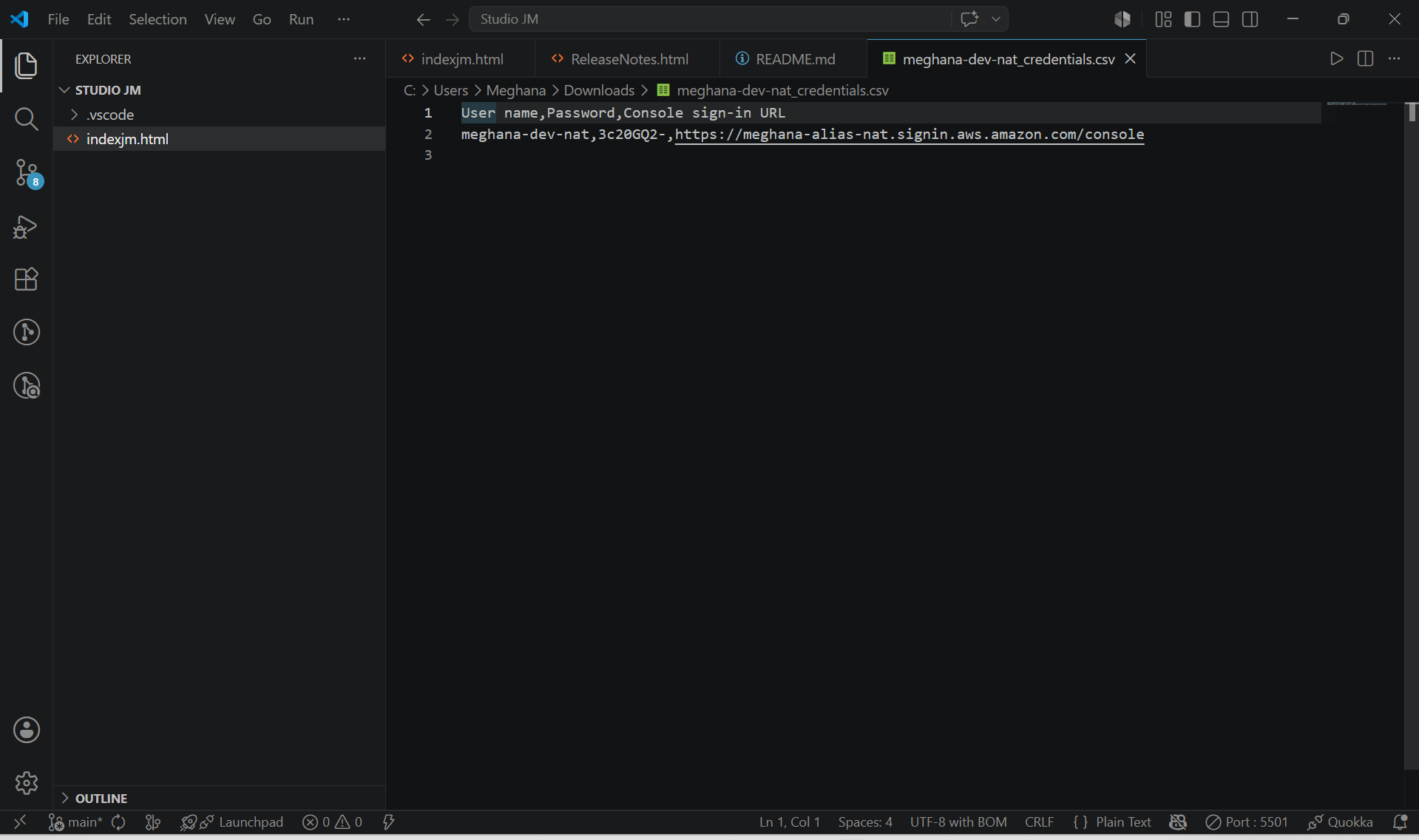The image size is (1419, 840).
Task: Toggle Live Server Port : 5501
Action: pos(1247,822)
